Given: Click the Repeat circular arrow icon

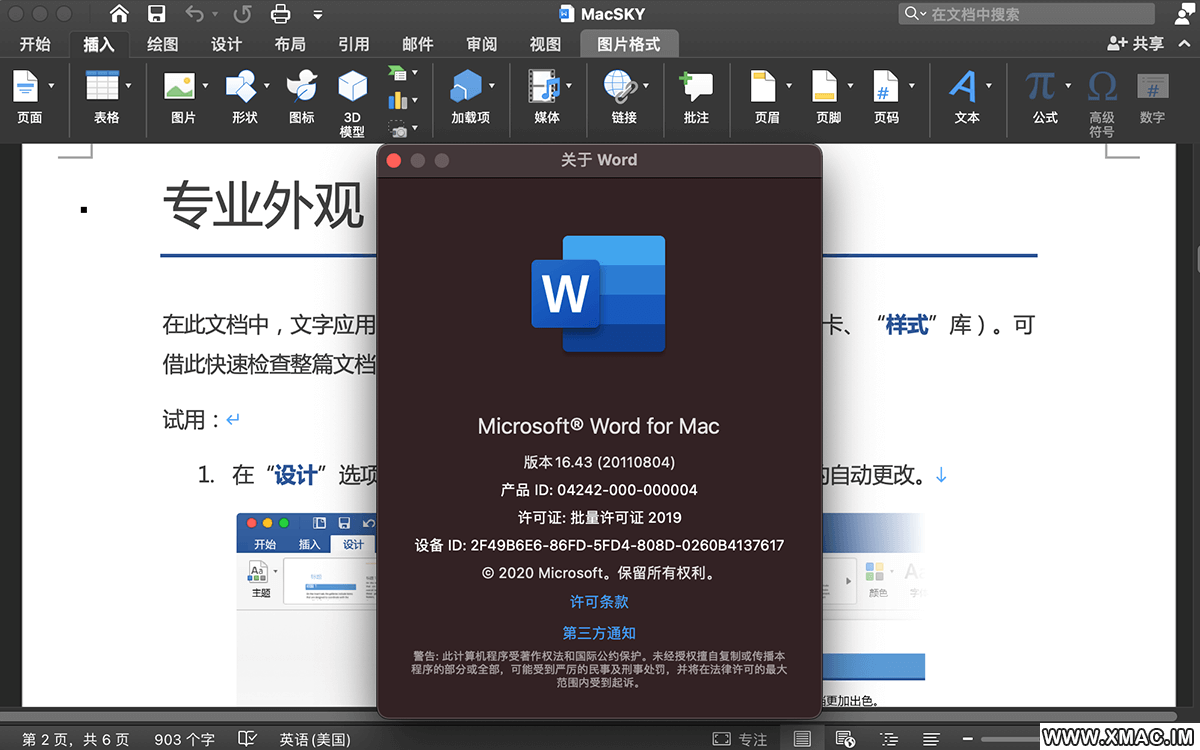Looking at the screenshot, I should [x=242, y=14].
